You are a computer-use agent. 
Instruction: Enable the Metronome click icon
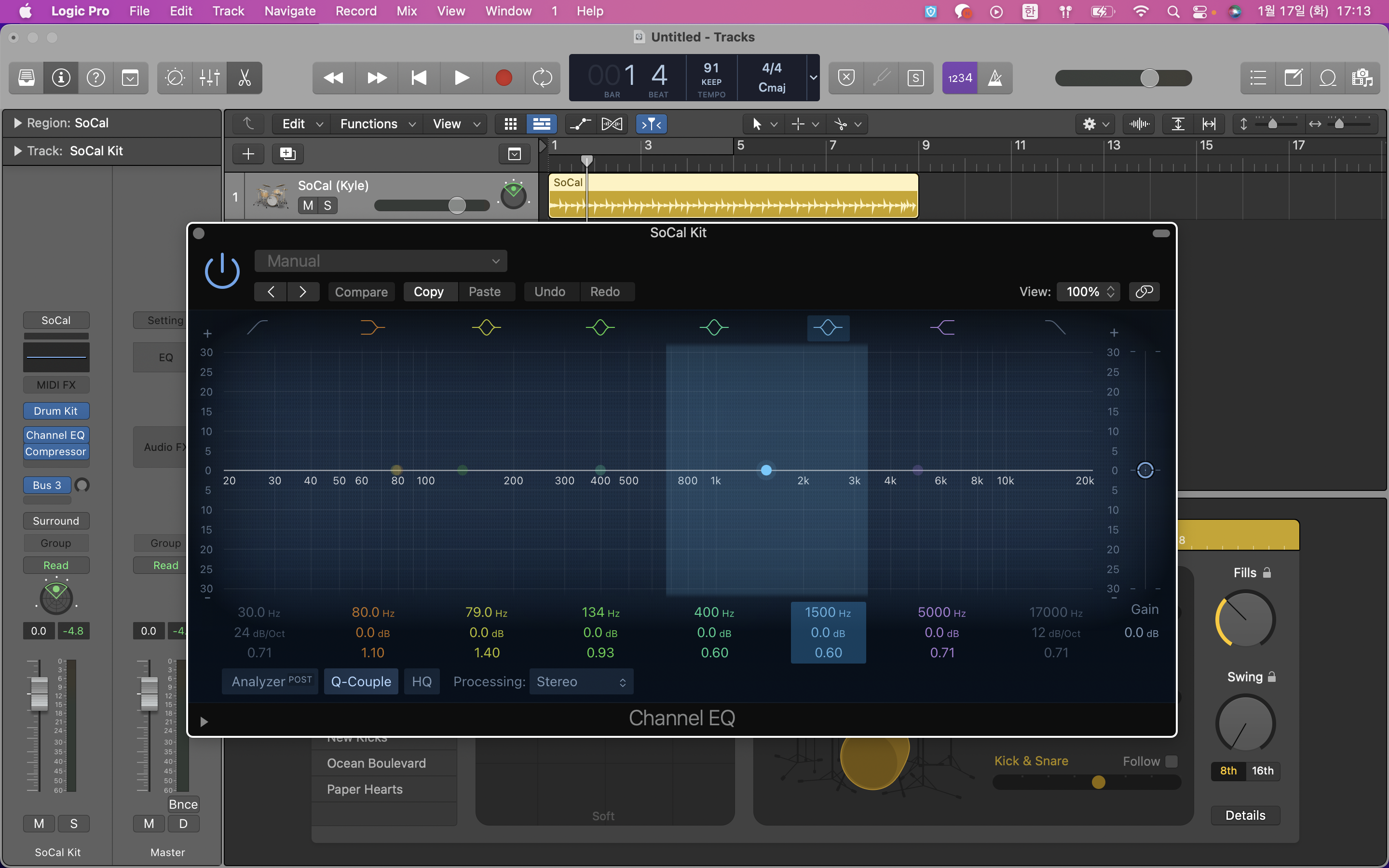[994, 78]
